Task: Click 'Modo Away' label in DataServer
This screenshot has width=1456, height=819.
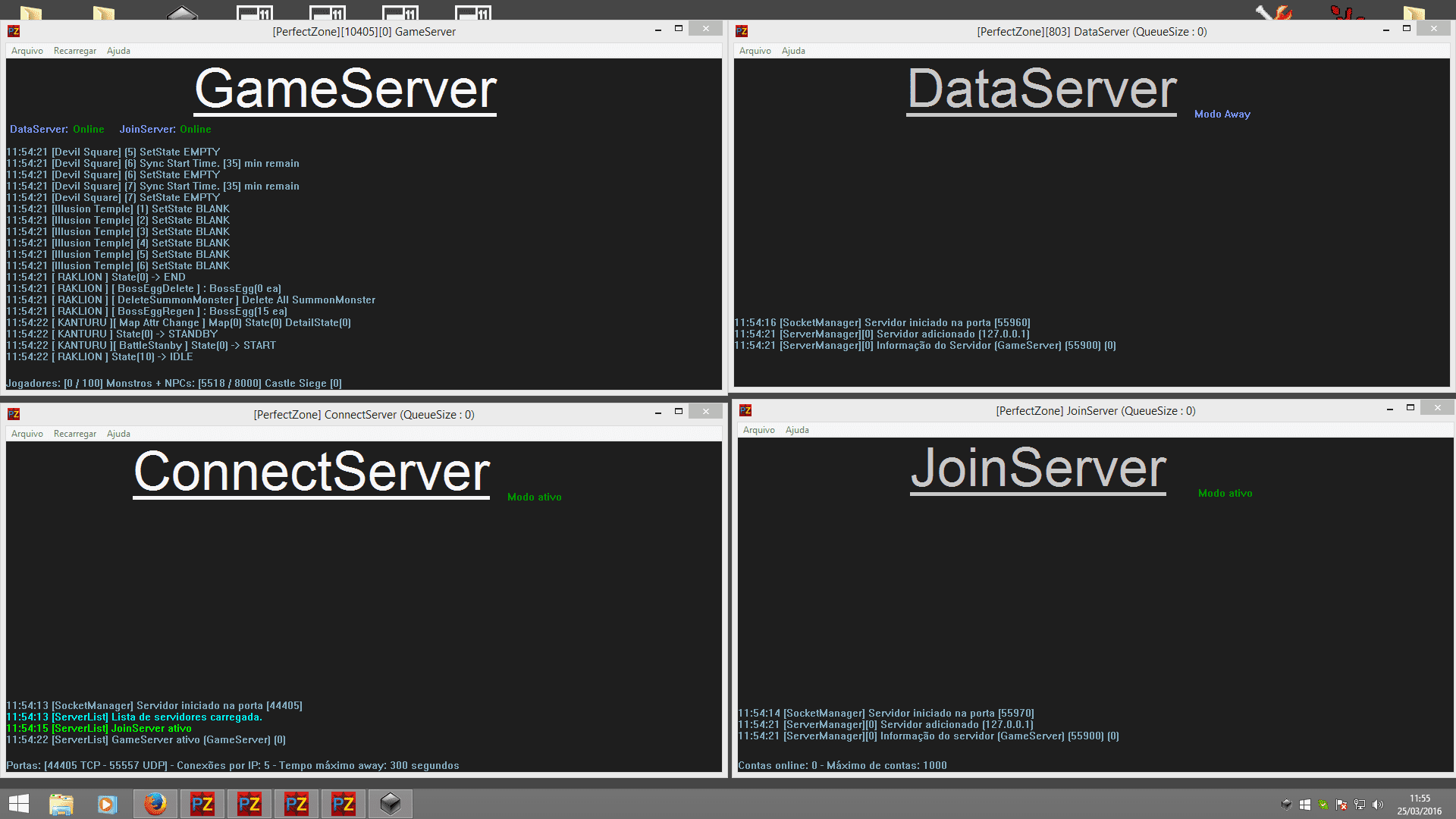Action: click(1222, 115)
